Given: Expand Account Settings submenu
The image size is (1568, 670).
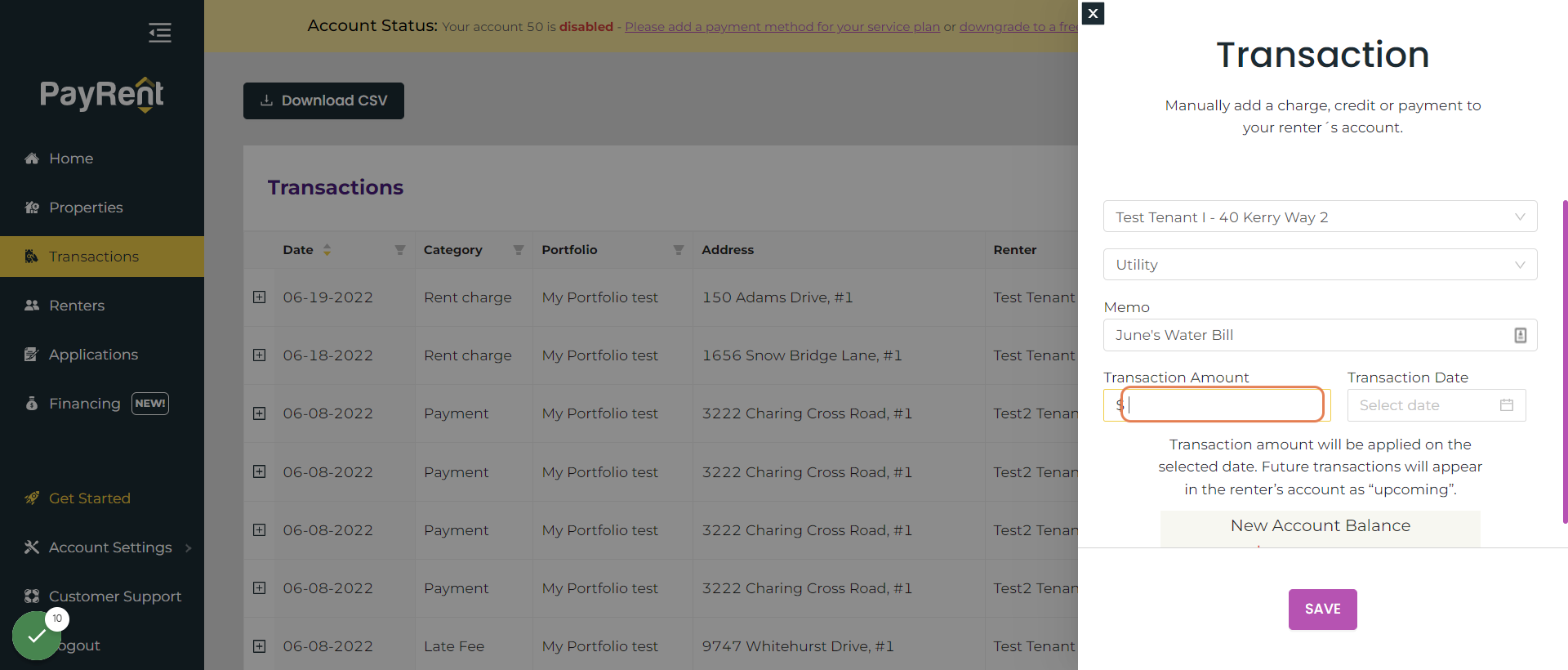Looking at the screenshot, I should (109, 547).
